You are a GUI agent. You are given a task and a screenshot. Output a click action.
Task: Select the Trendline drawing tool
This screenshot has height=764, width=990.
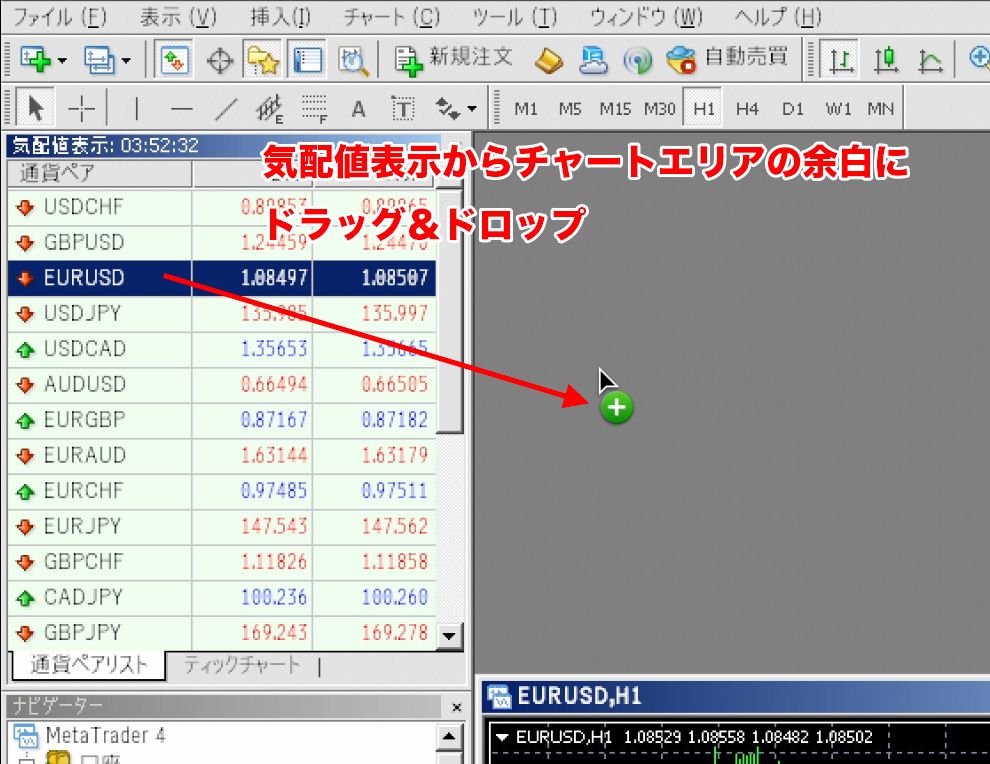pyautogui.click(x=227, y=109)
